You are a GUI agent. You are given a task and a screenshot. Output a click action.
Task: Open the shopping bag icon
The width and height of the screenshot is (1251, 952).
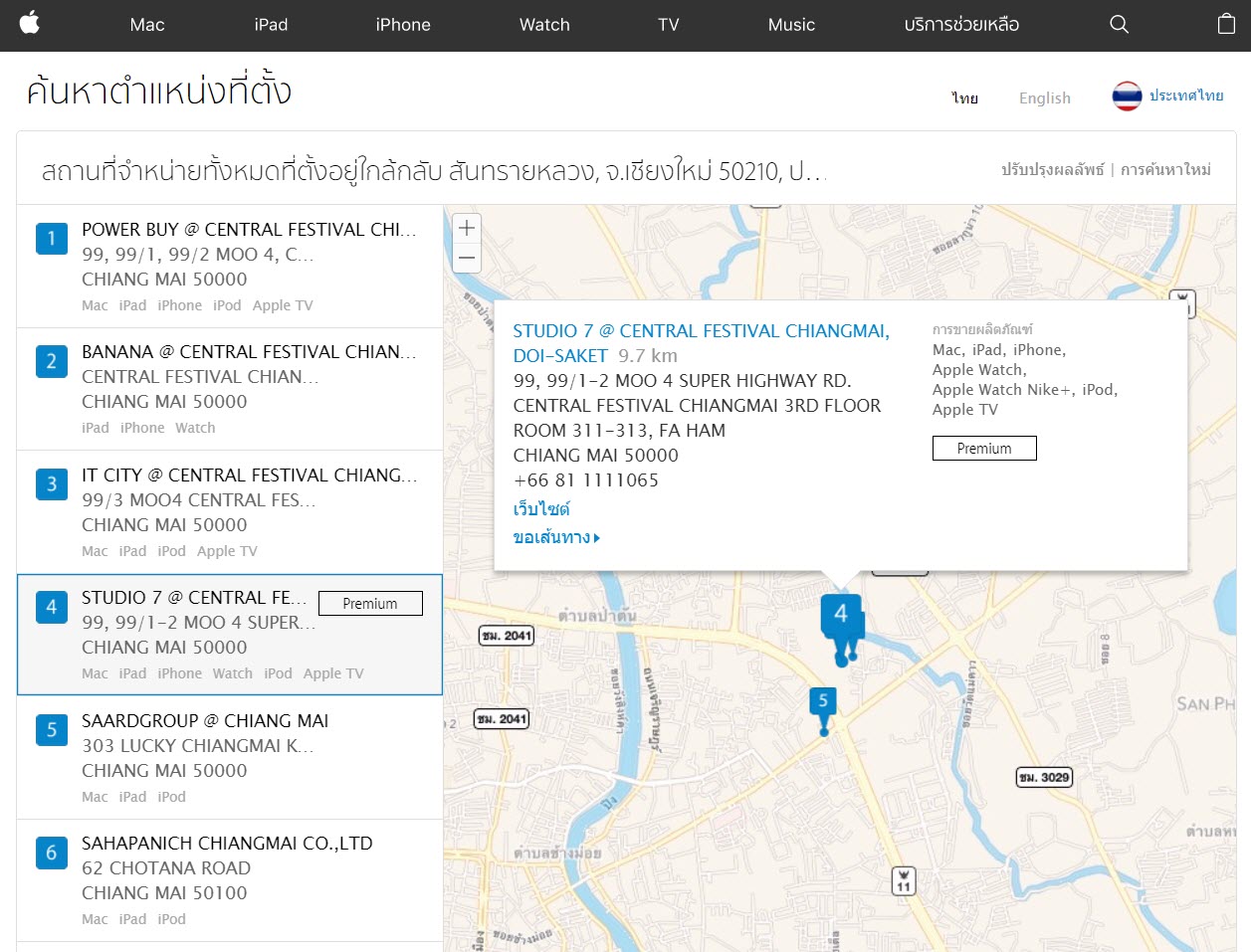(x=1226, y=25)
